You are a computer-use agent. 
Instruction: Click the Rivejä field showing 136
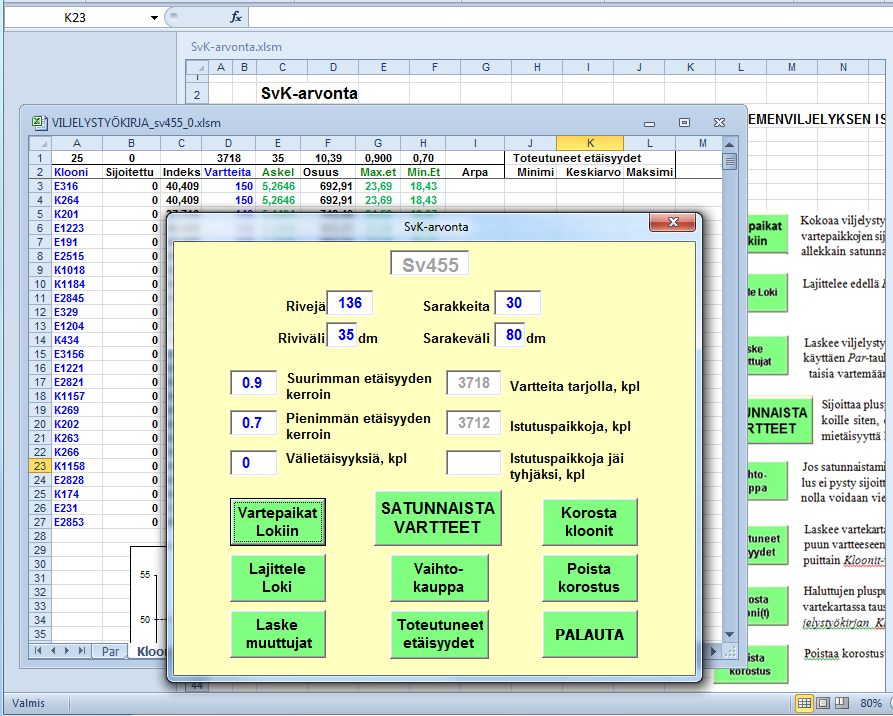click(350, 303)
